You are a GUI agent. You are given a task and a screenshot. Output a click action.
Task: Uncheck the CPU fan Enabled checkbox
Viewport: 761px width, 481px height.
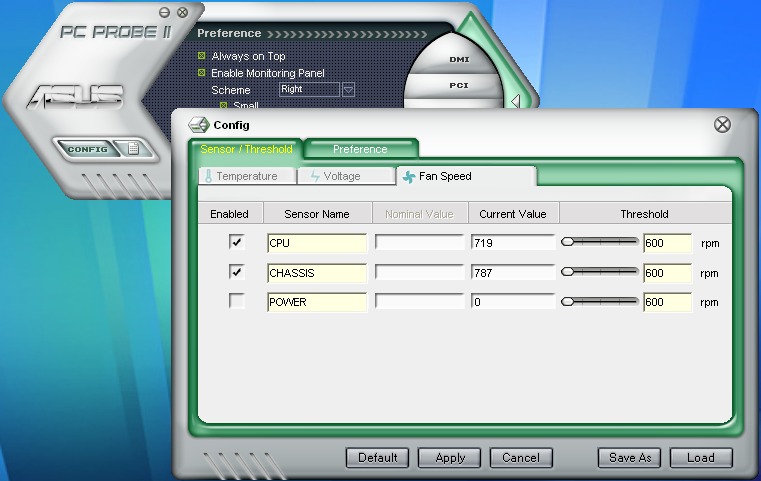(x=236, y=242)
